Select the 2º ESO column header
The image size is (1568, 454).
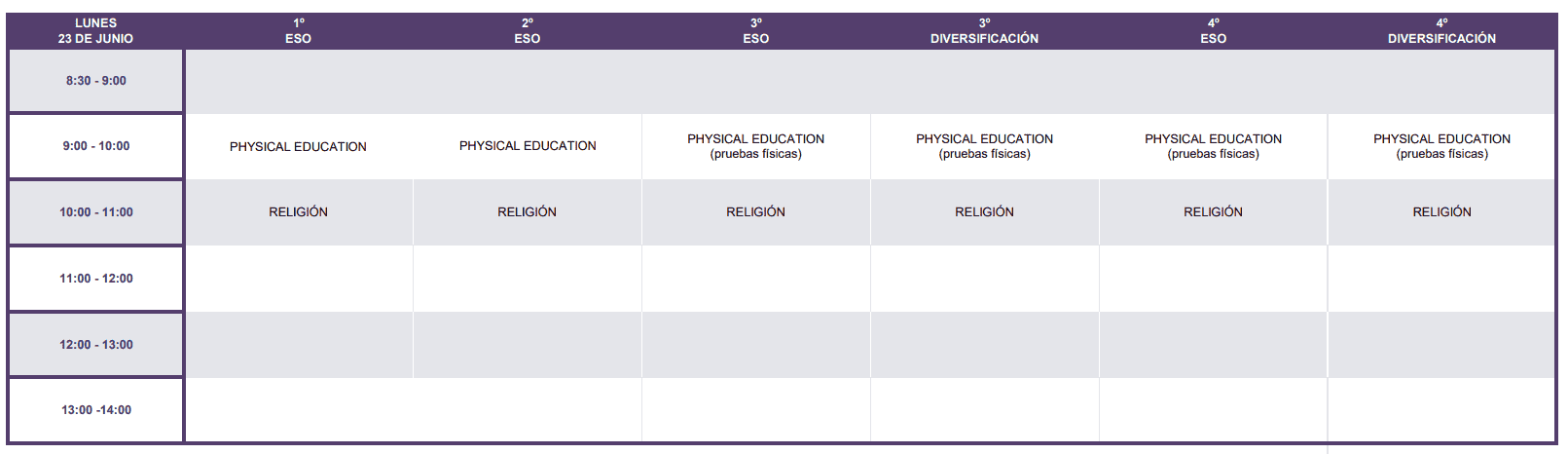coord(528,31)
